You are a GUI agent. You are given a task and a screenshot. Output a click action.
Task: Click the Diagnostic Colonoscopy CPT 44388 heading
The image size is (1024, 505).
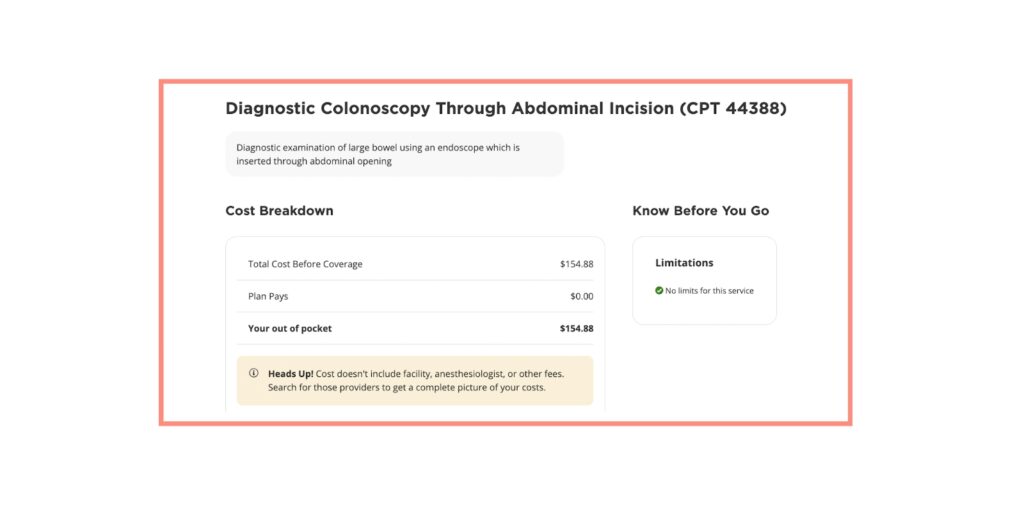(x=505, y=108)
